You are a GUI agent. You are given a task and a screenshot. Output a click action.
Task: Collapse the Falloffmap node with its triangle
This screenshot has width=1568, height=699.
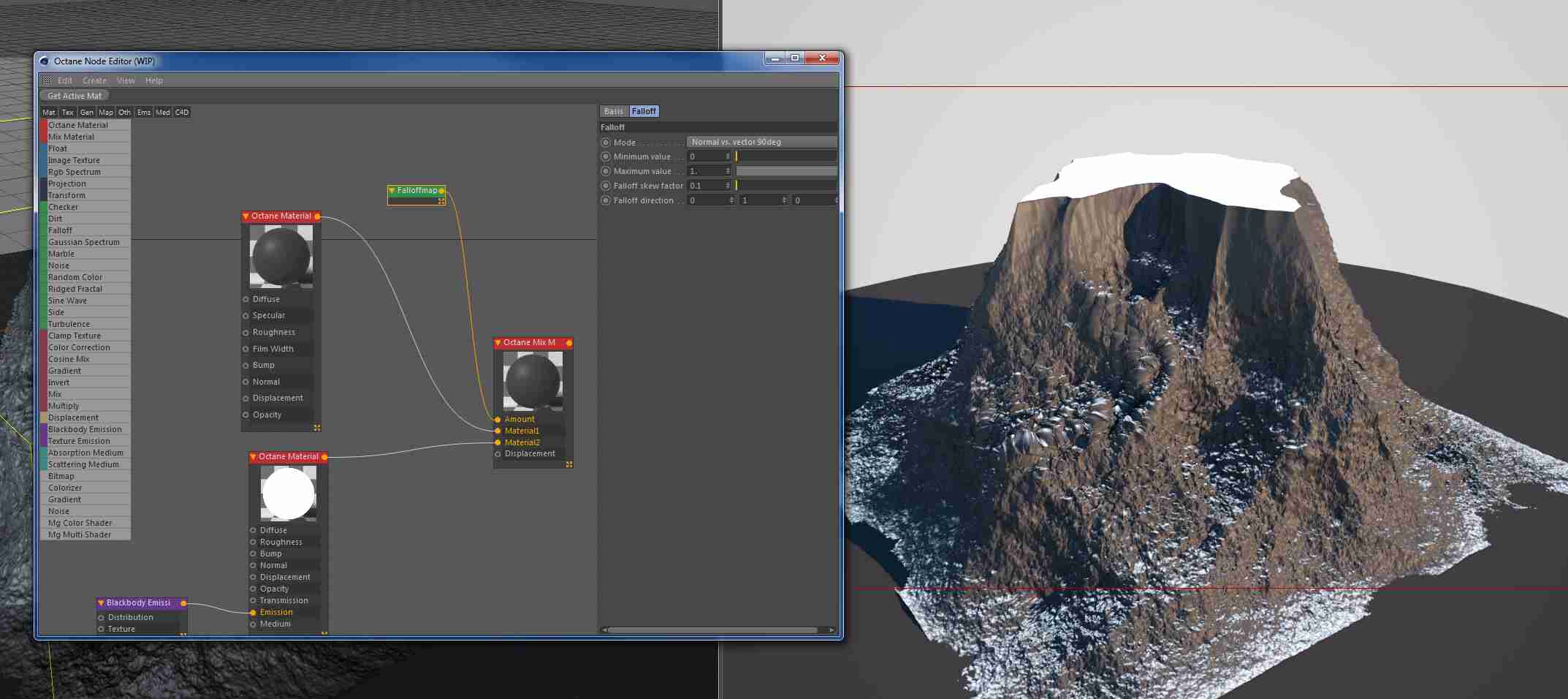point(392,191)
